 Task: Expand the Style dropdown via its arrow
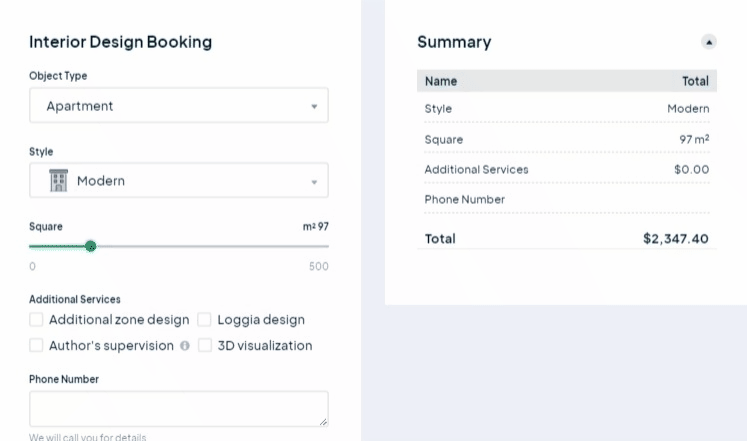313,182
